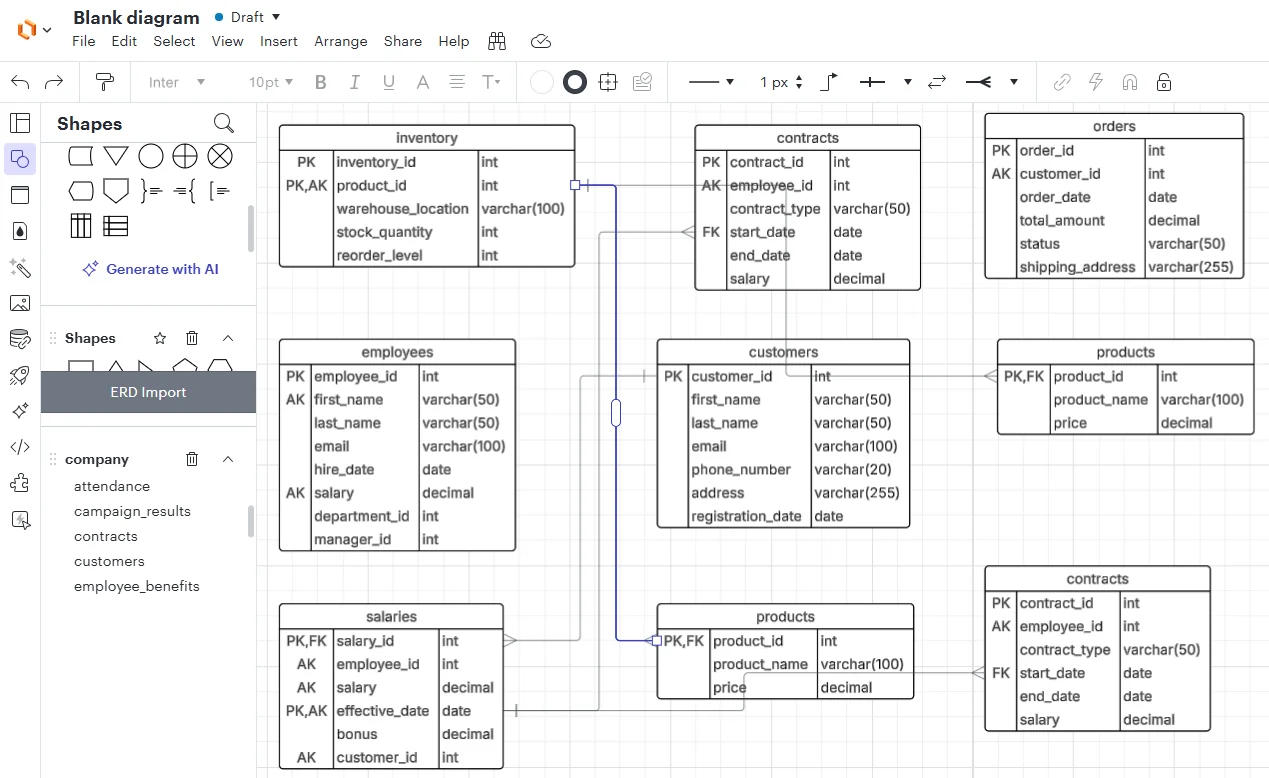Open the sparkle AI icon in left rail
This screenshot has width=1269, height=778.
tap(20, 411)
